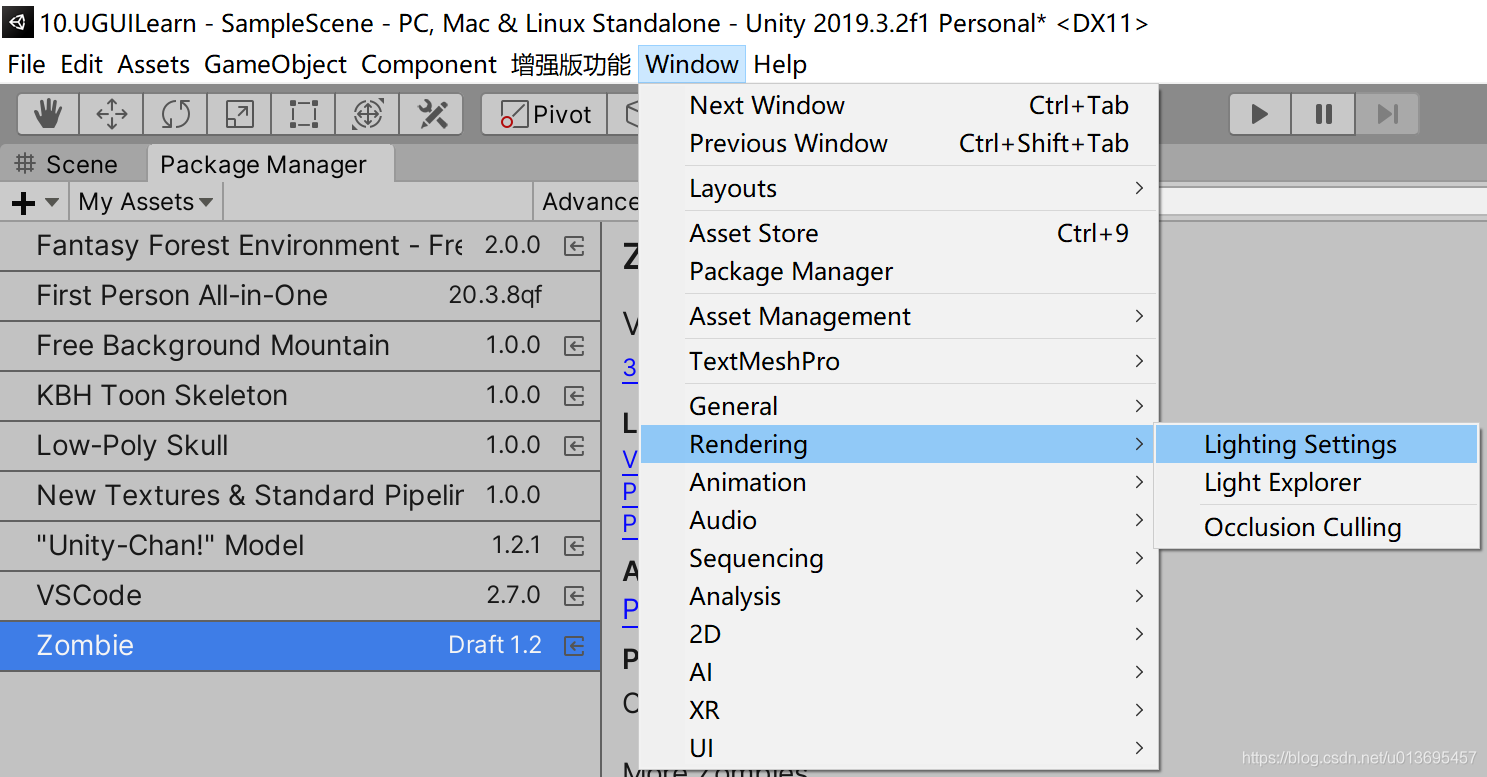Click import icon for Zombie package
This screenshot has height=777, width=1487.
click(574, 646)
